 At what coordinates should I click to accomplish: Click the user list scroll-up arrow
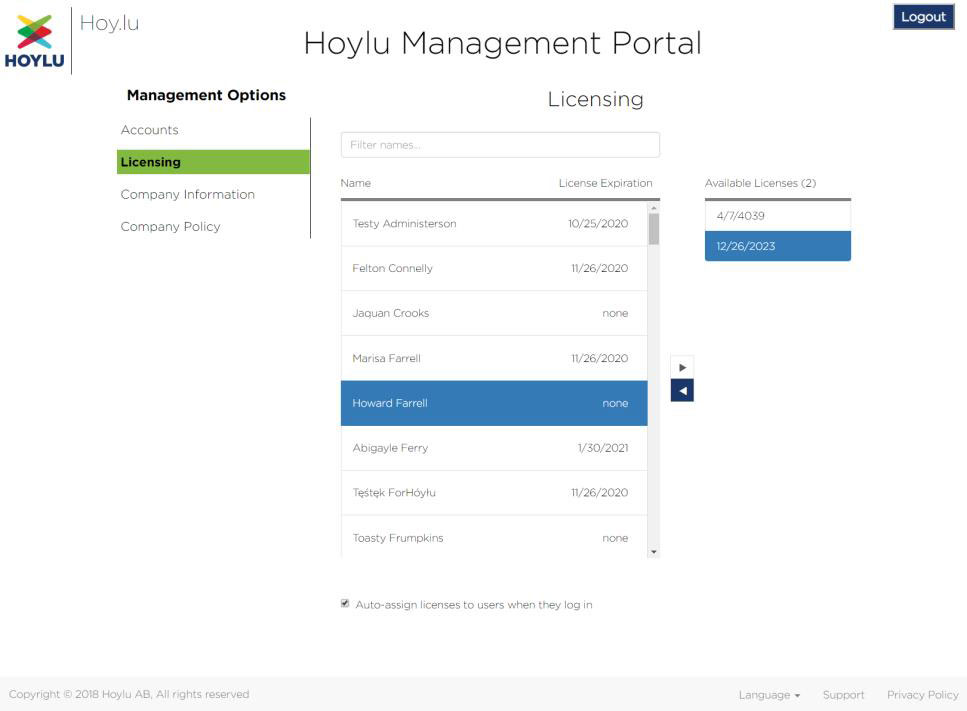(654, 208)
